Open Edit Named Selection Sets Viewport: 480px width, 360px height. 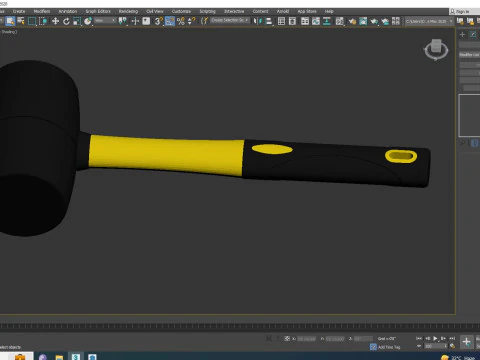click(x=204, y=21)
